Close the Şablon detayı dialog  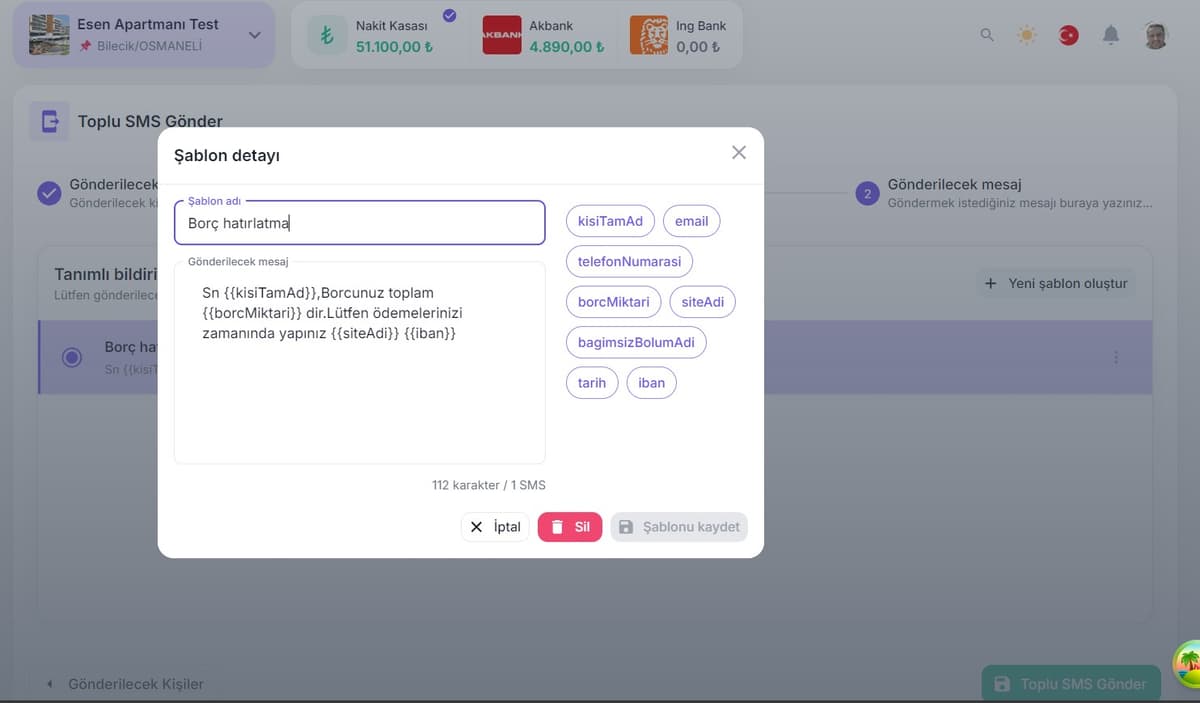click(x=739, y=152)
